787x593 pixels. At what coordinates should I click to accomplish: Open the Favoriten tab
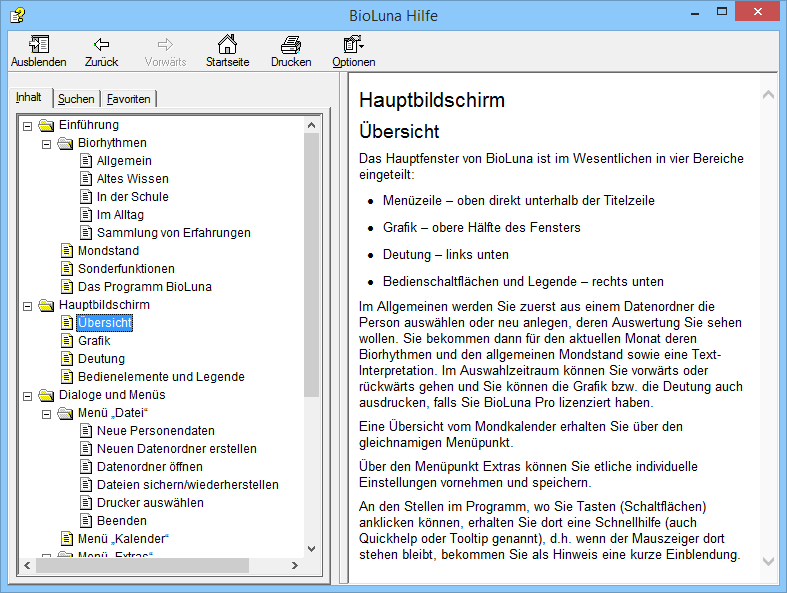[129, 99]
